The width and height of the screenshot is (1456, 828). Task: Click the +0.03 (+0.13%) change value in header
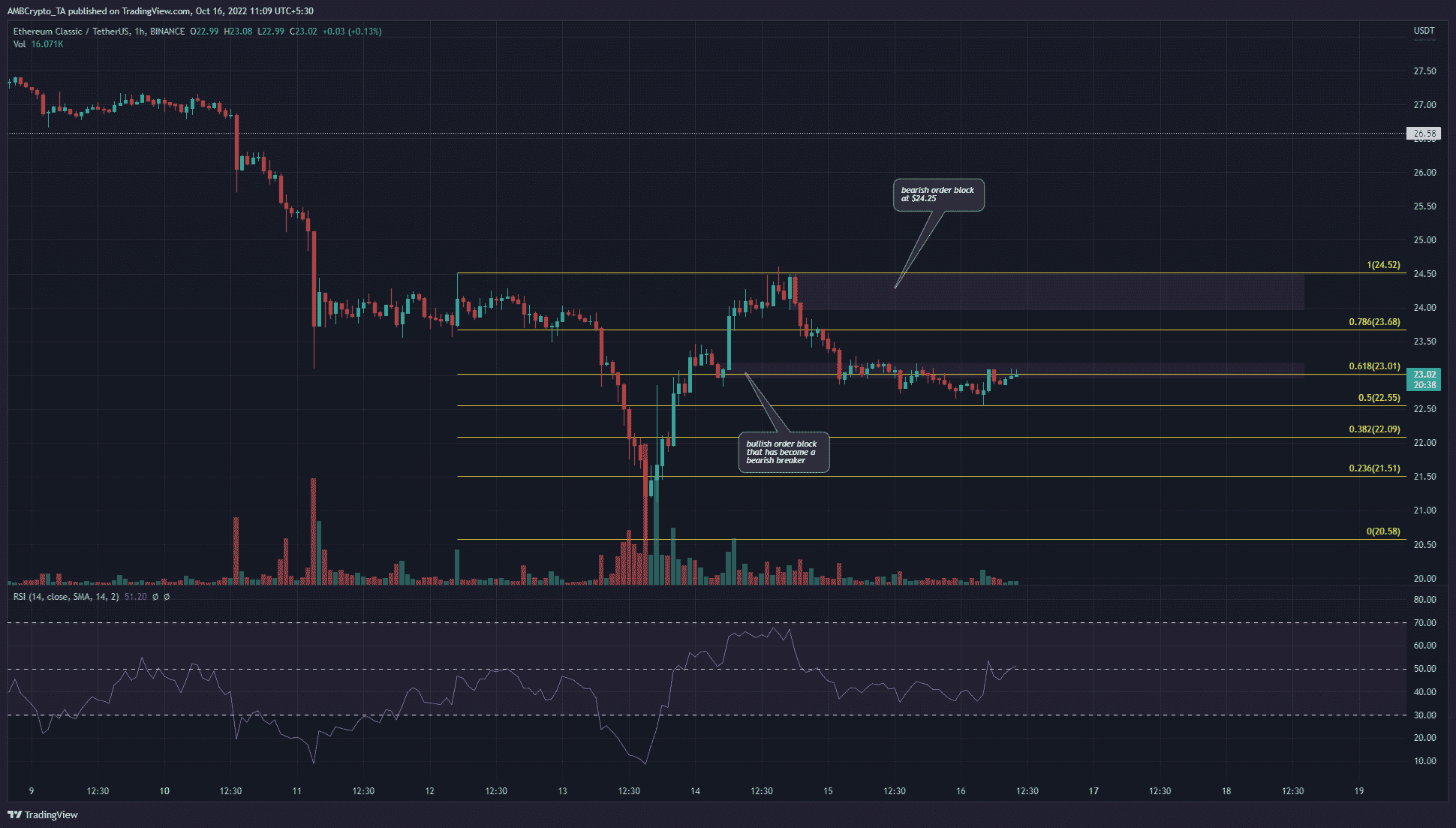click(352, 32)
